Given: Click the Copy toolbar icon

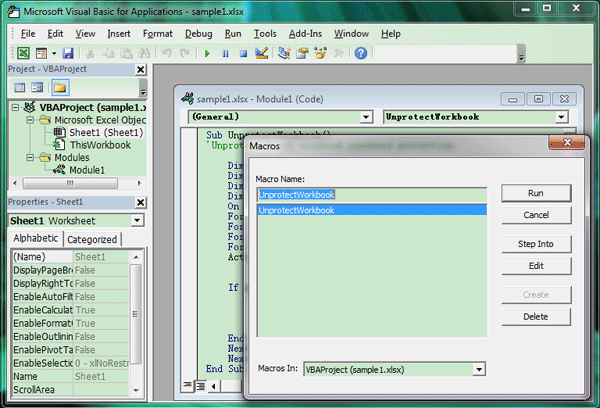Looking at the screenshot, I should click(x=108, y=53).
